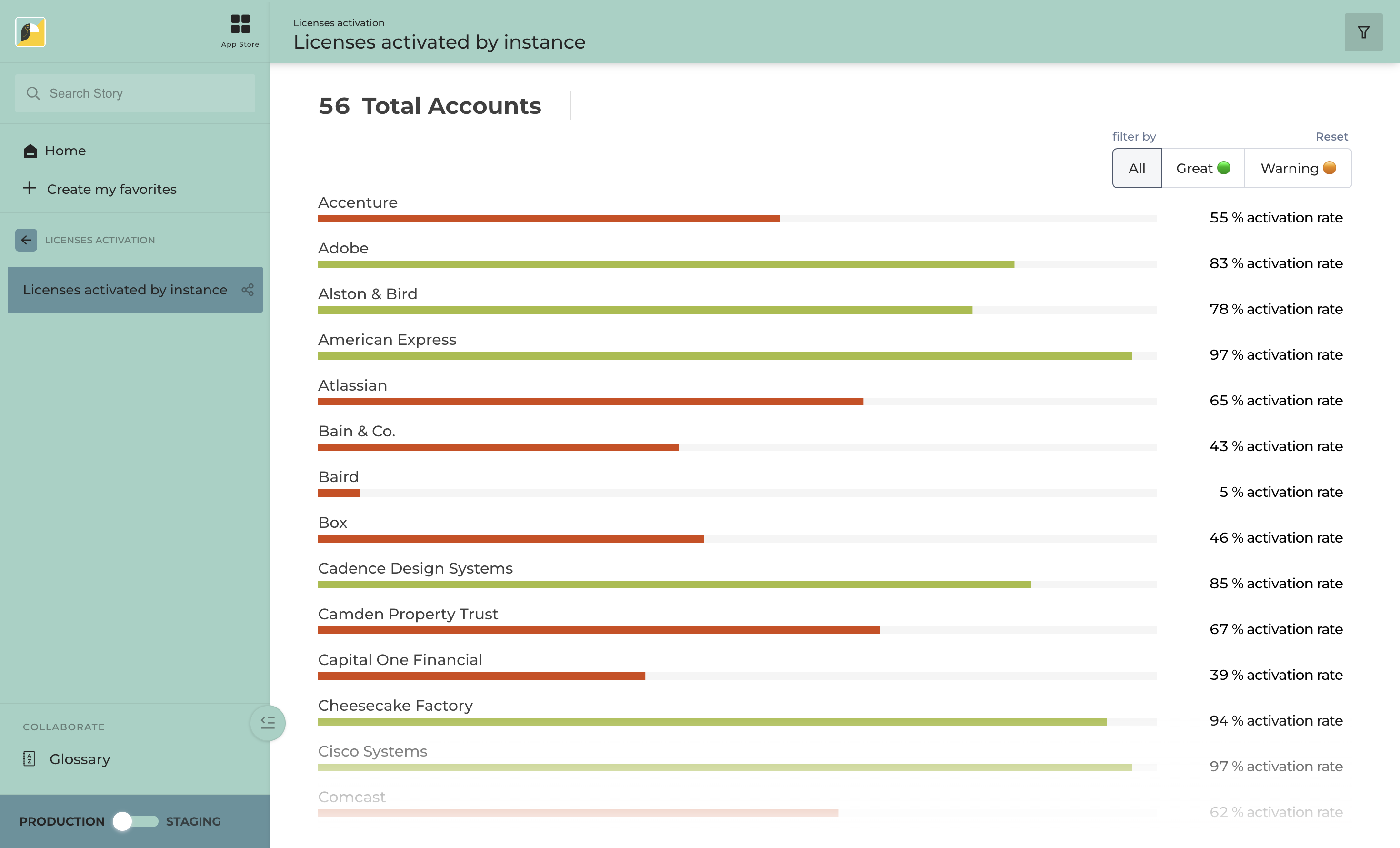Toggle the Production/Staging switch
1400x848 pixels.
[135, 821]
